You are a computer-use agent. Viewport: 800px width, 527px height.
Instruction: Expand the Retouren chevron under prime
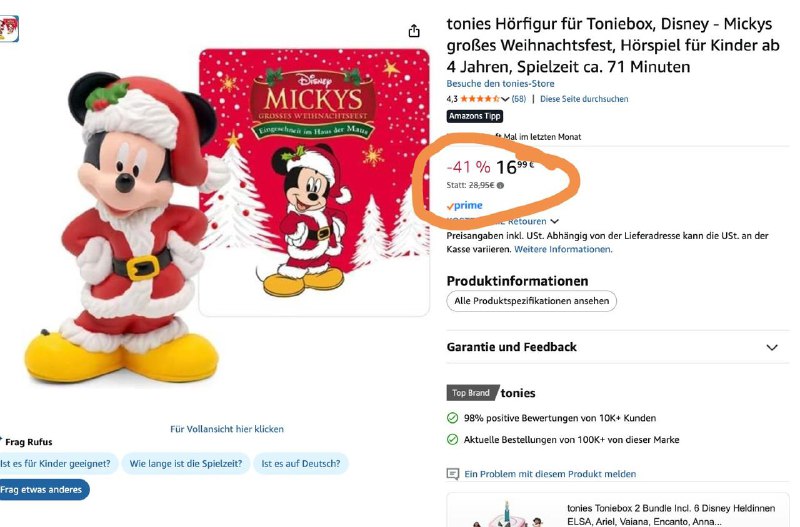pos(555,221)
